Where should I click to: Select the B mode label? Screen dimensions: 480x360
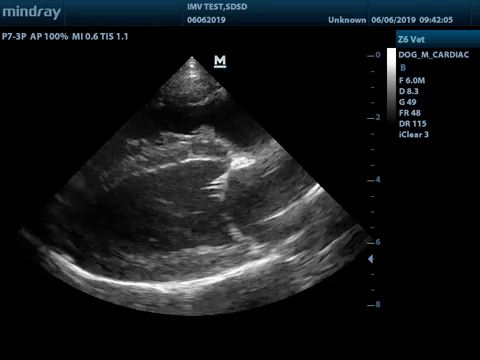[403, 68]
